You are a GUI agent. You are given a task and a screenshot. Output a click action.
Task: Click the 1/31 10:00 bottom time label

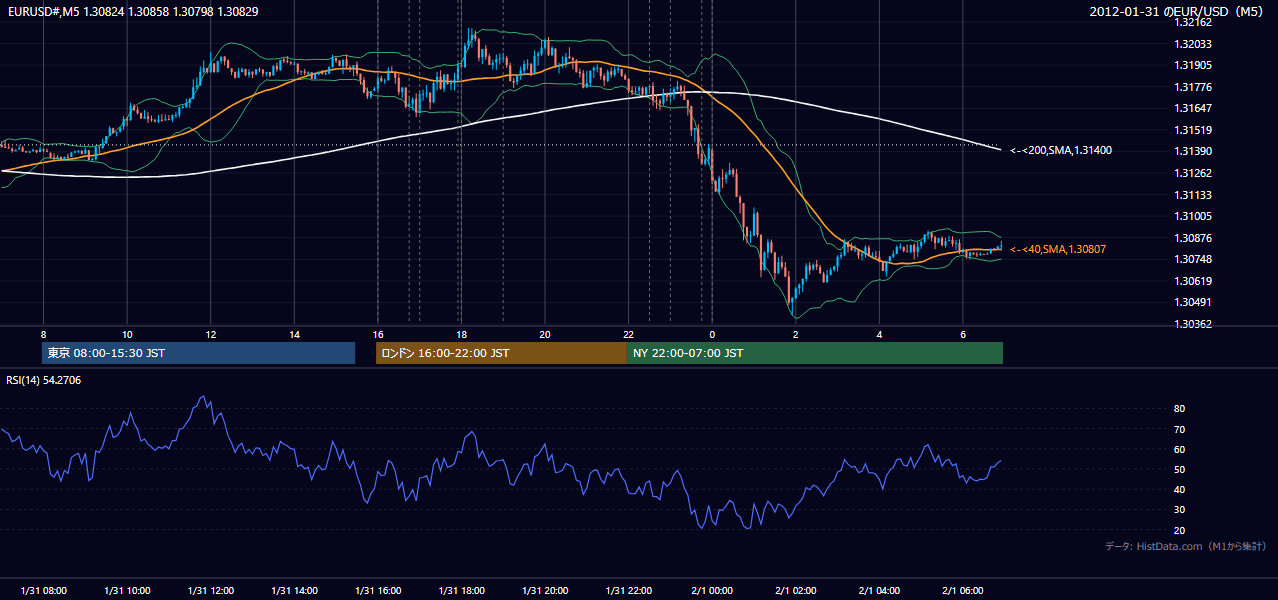[x=127, y=591]
